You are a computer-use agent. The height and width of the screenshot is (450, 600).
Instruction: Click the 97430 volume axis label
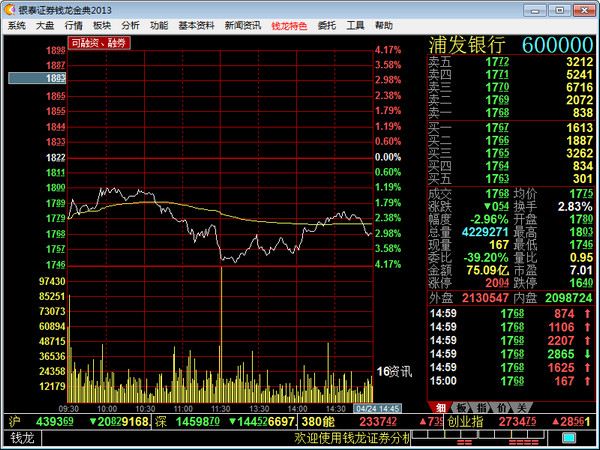[52, 281]
